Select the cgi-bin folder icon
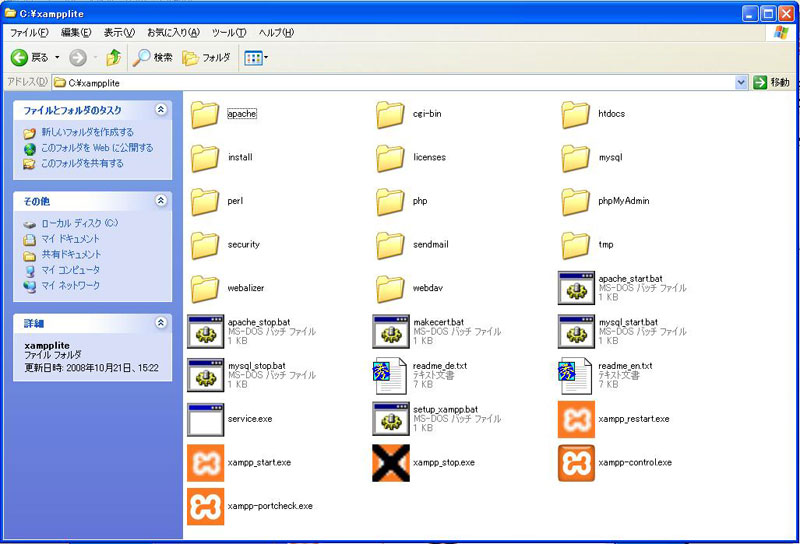This screenshot has width=800, height=544. tap(390, 114)
